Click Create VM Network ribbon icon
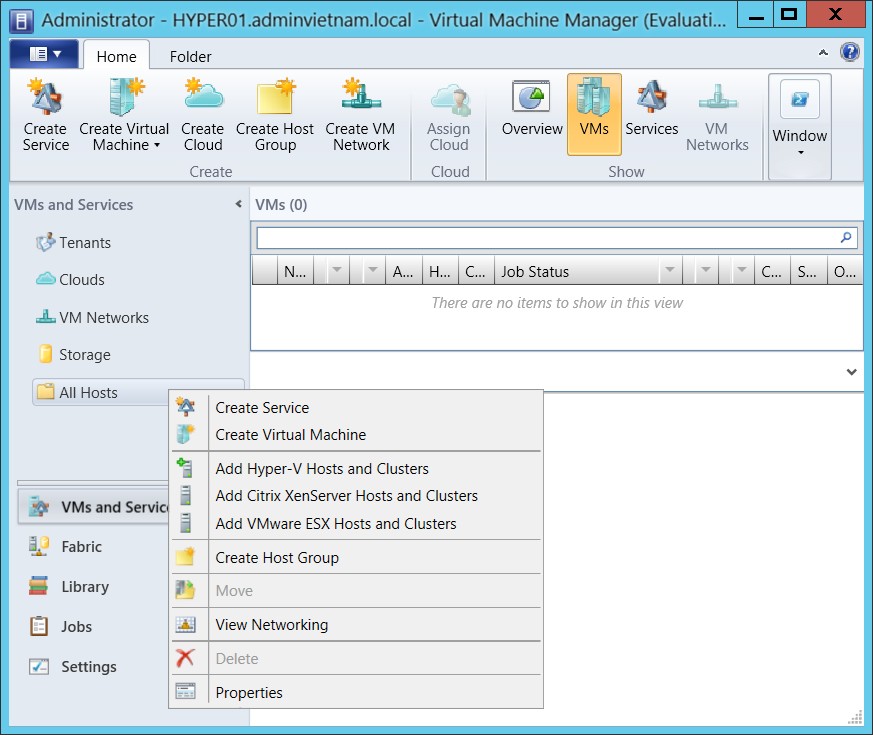The height and width of the screenshot is (735, 873). click(361, 115)
